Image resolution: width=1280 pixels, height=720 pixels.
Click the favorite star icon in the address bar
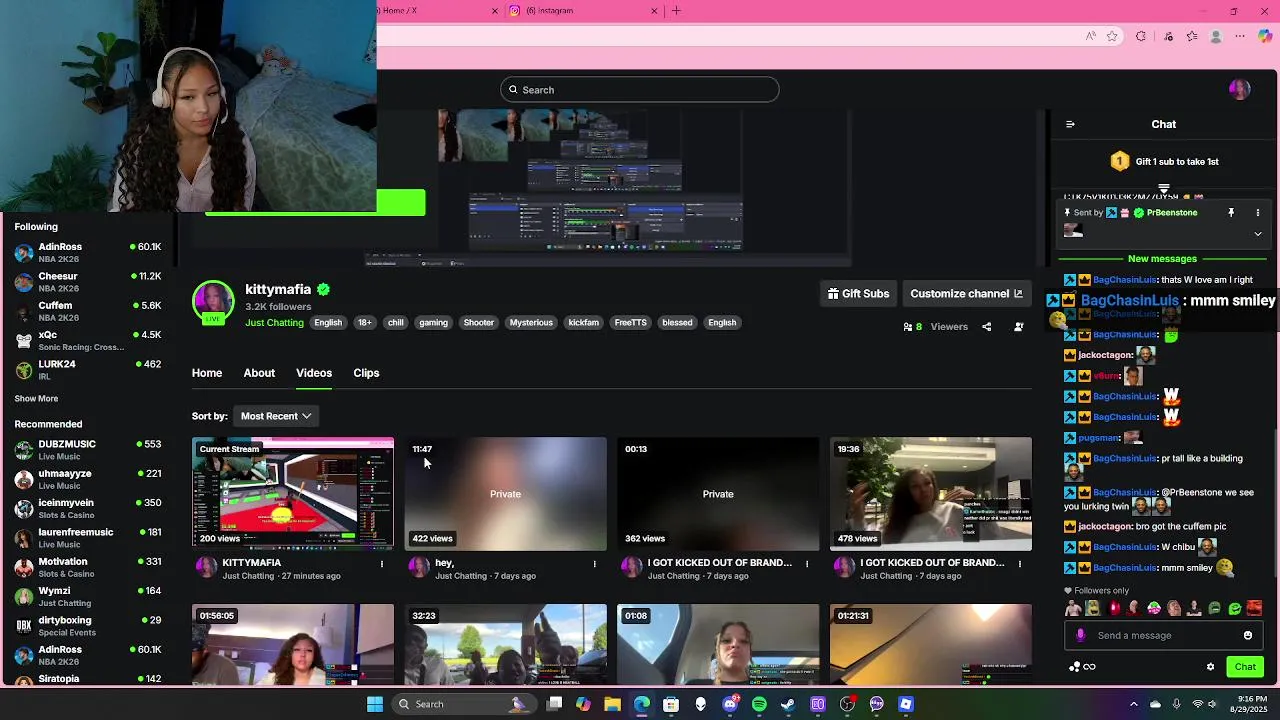click(1112, 37)
